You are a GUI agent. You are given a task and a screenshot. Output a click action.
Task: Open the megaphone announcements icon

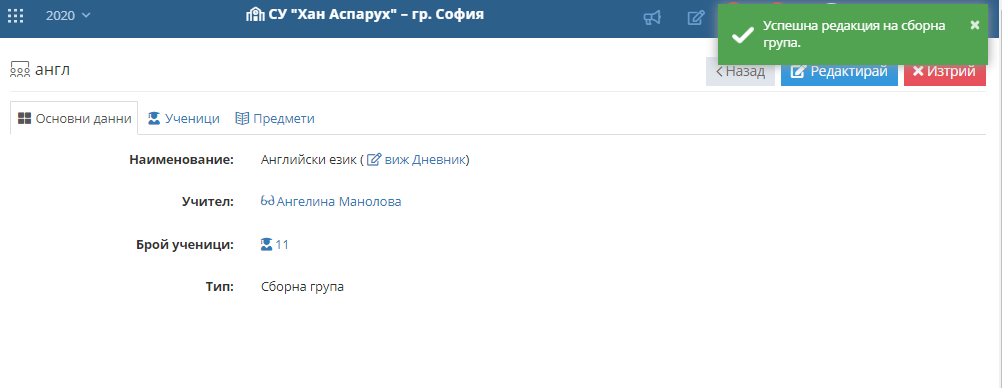pos(652,18)
